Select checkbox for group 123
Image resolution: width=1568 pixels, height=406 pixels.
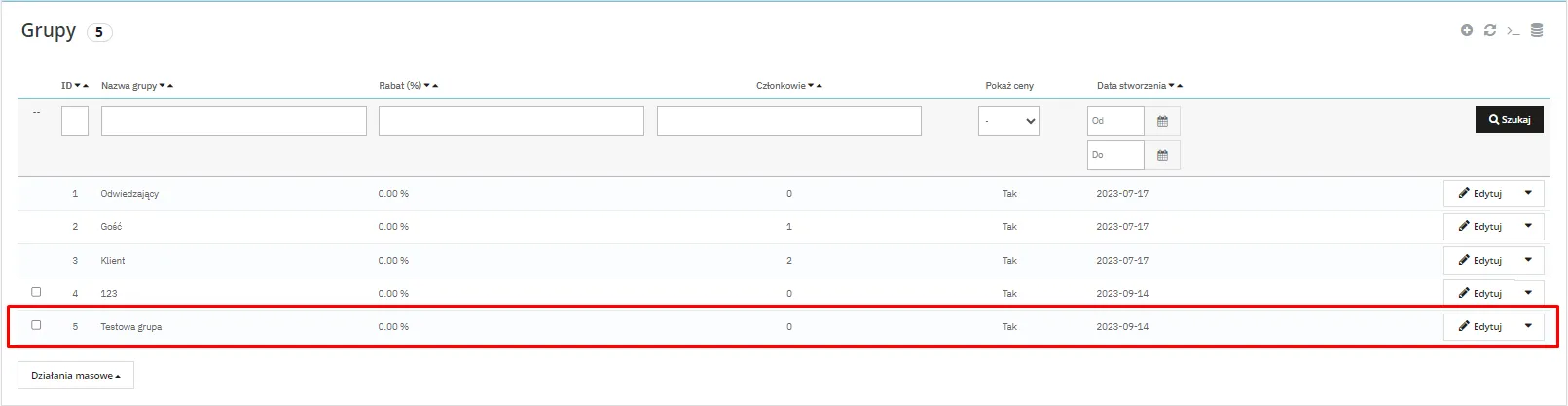pyautogui.click(x=36, y=292)
